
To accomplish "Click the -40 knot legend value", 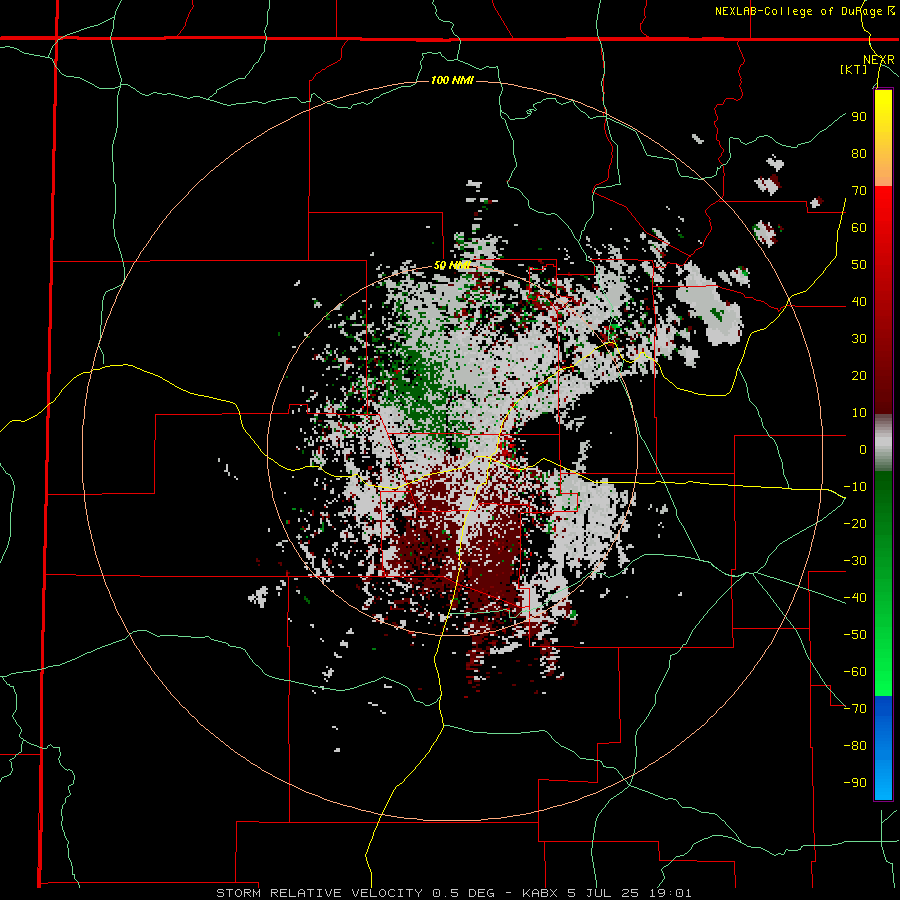I will [x=855, y=598].
